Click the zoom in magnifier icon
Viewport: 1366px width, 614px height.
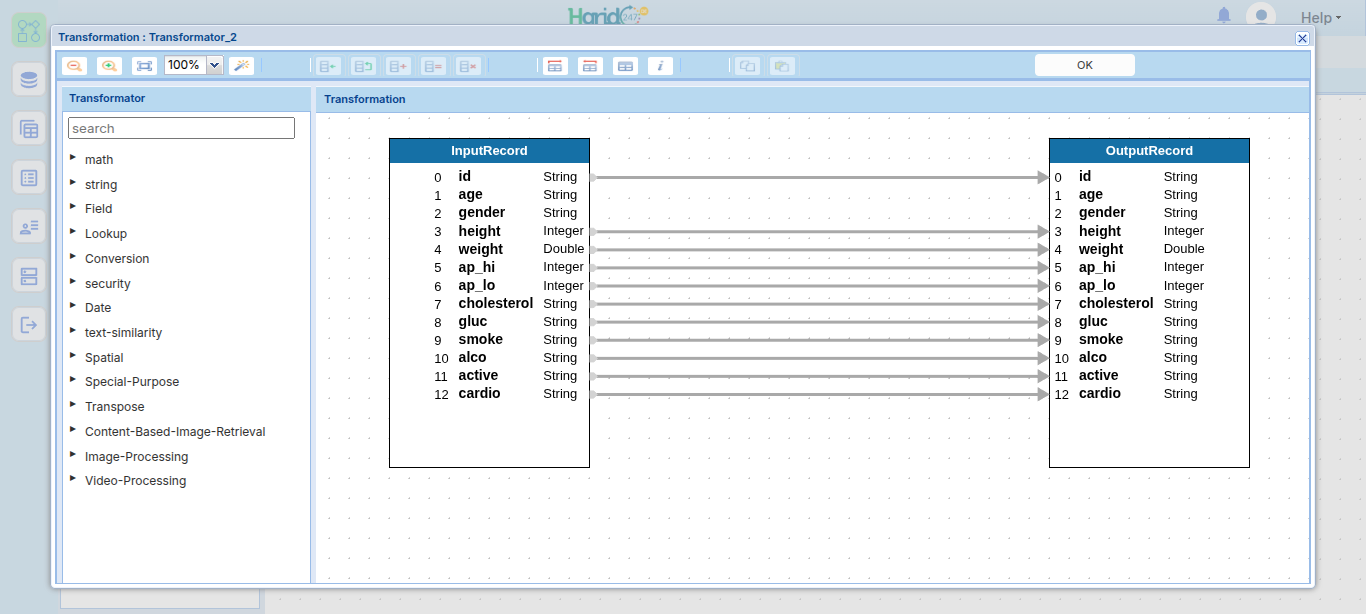click(x=109, y=66)
